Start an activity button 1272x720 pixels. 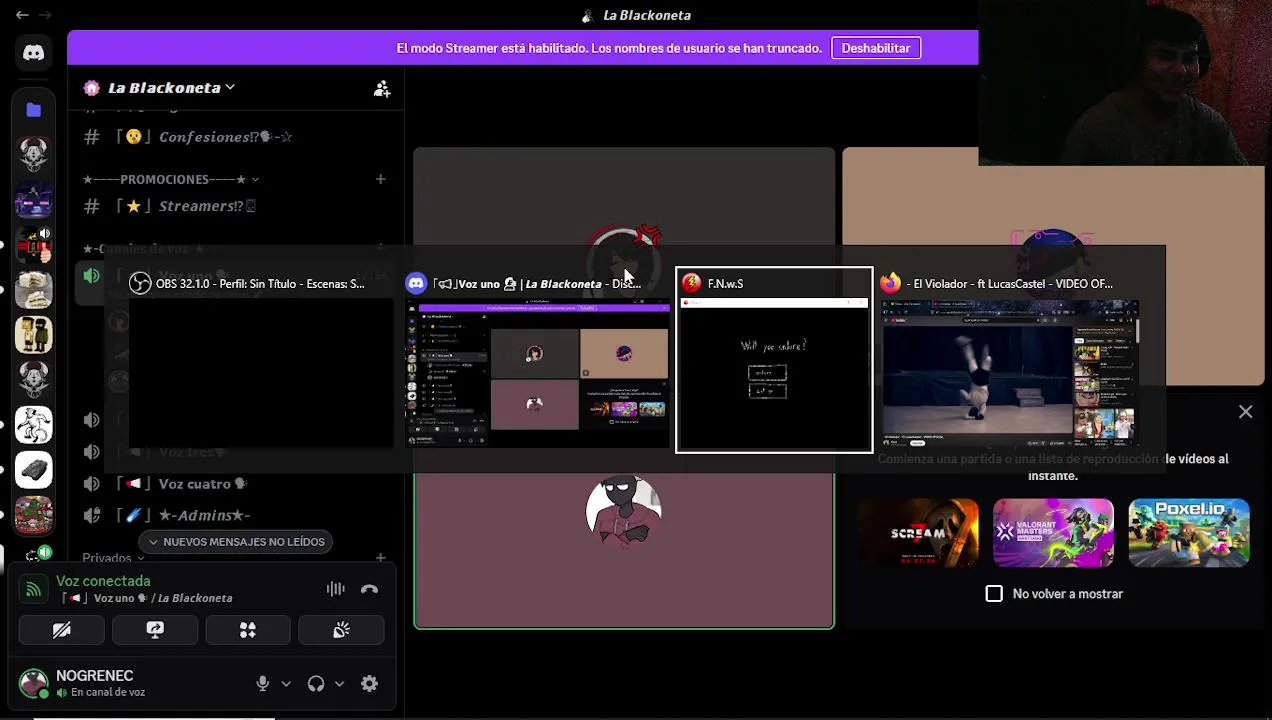click(x=248, y=630)
